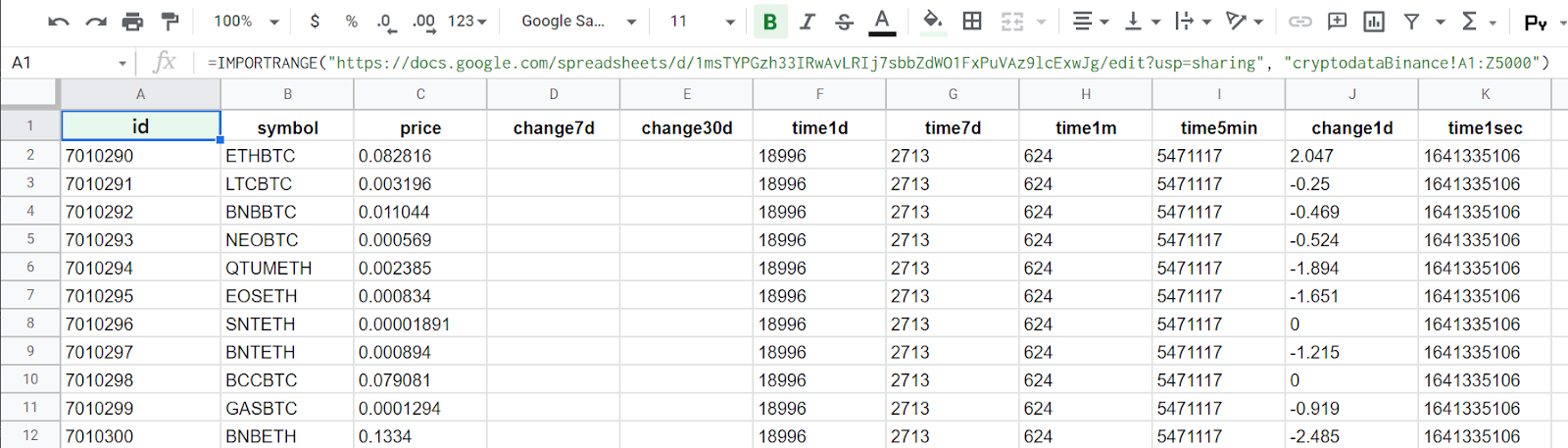Viewport: 1568px width, 448px height.
Task: Click the Insert chart icon
Action: [1374, 21]
